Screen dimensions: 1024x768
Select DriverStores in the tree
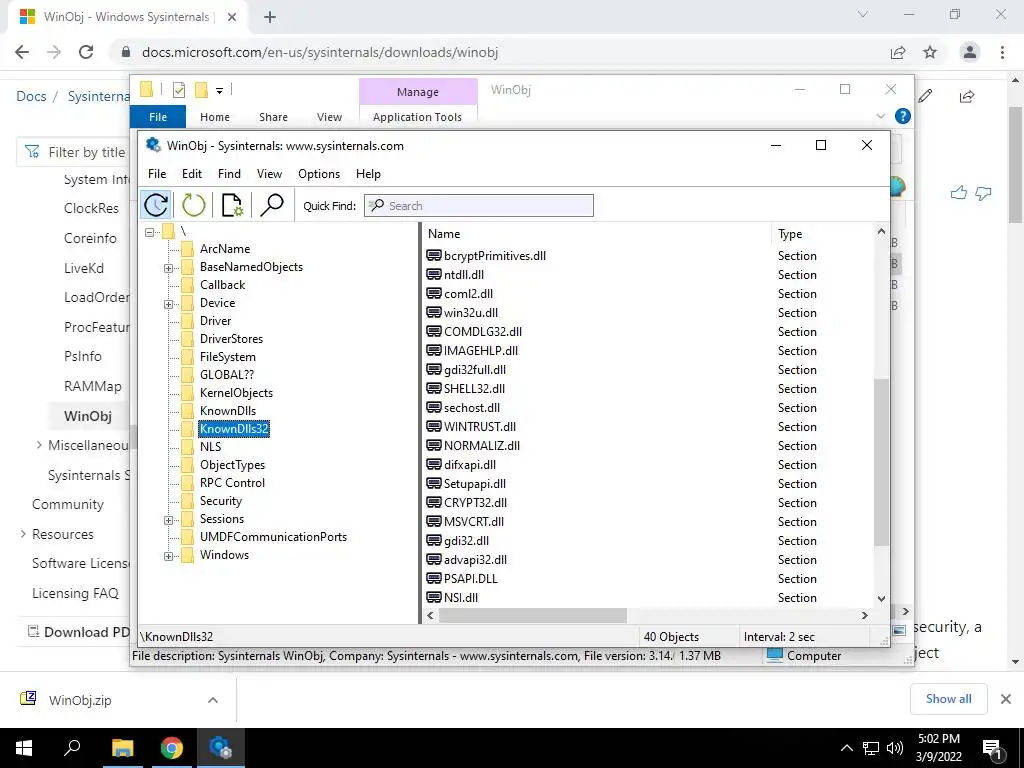[x=231, y=339]
